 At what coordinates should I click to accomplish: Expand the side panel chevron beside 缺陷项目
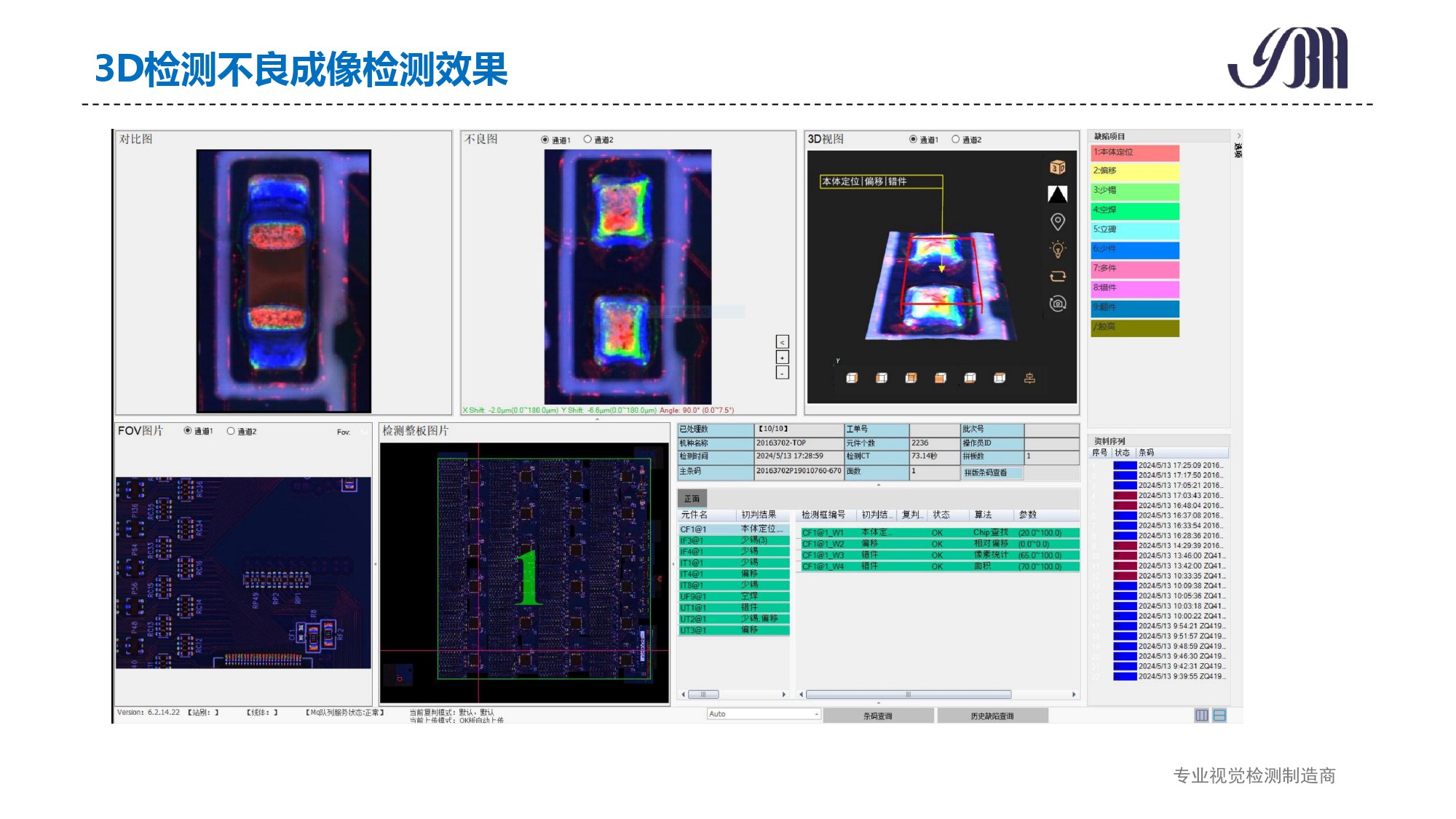(x=1238, y=135)
